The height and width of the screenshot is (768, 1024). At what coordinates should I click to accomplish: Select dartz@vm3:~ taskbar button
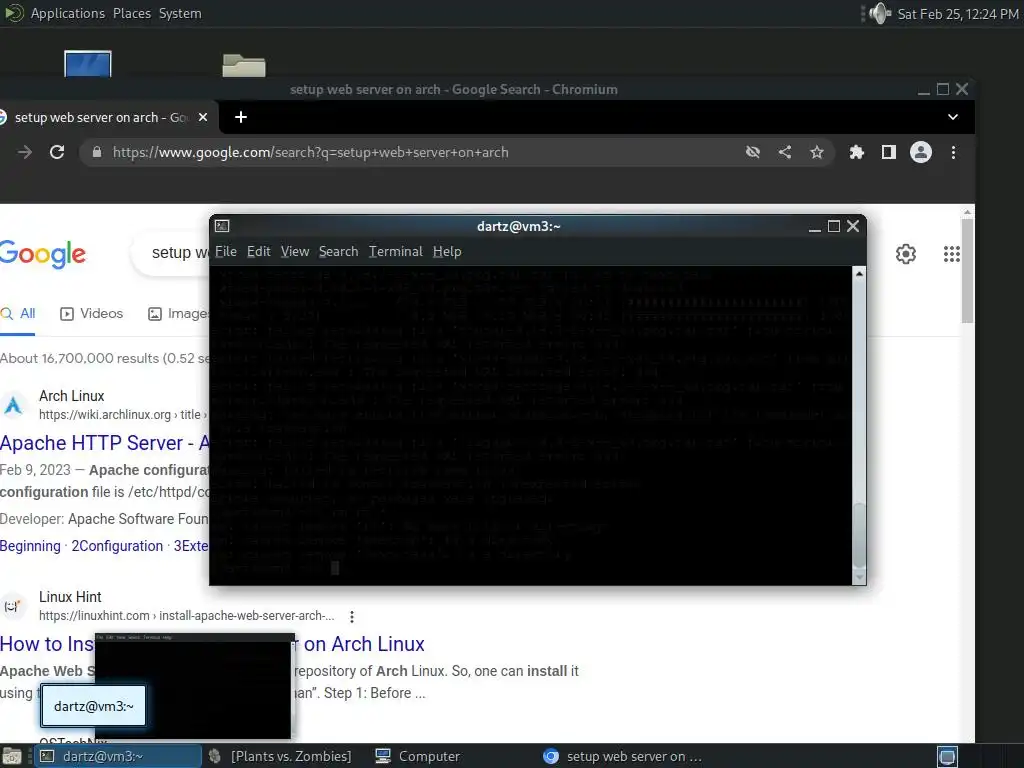pos(118,756)
